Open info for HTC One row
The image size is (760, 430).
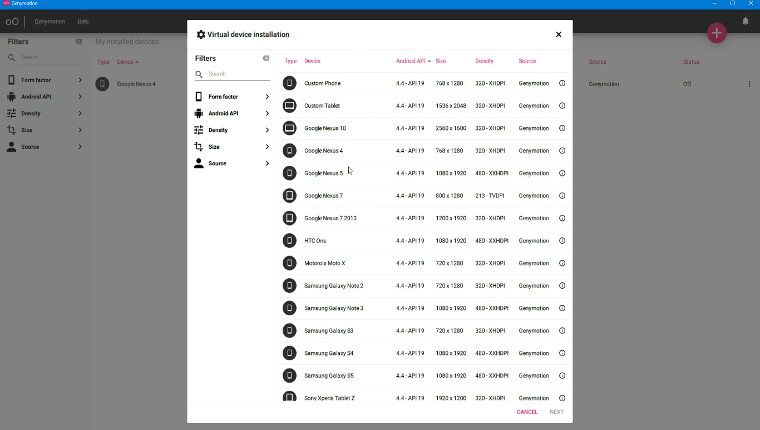tap(562, 240)
